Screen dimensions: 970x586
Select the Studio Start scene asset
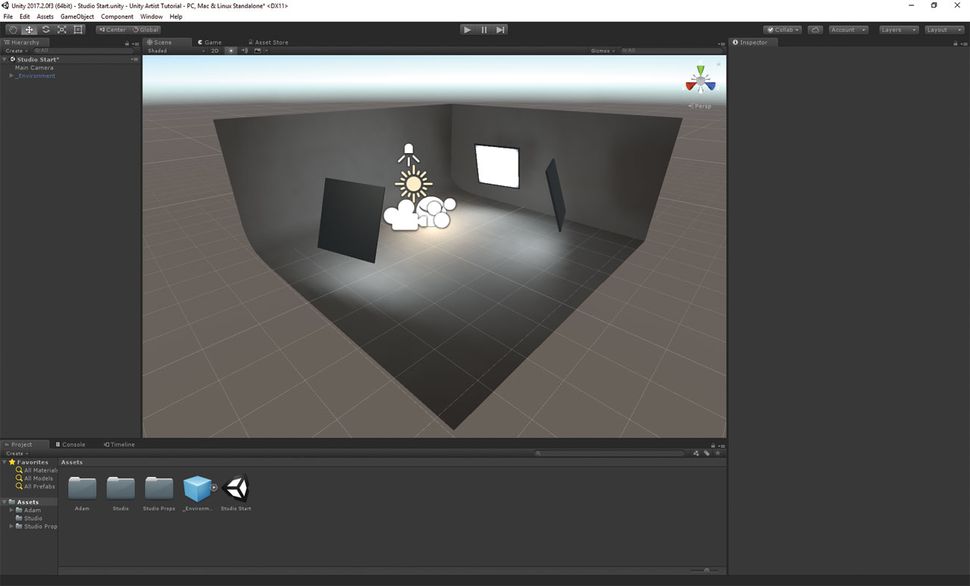[236, 493]
